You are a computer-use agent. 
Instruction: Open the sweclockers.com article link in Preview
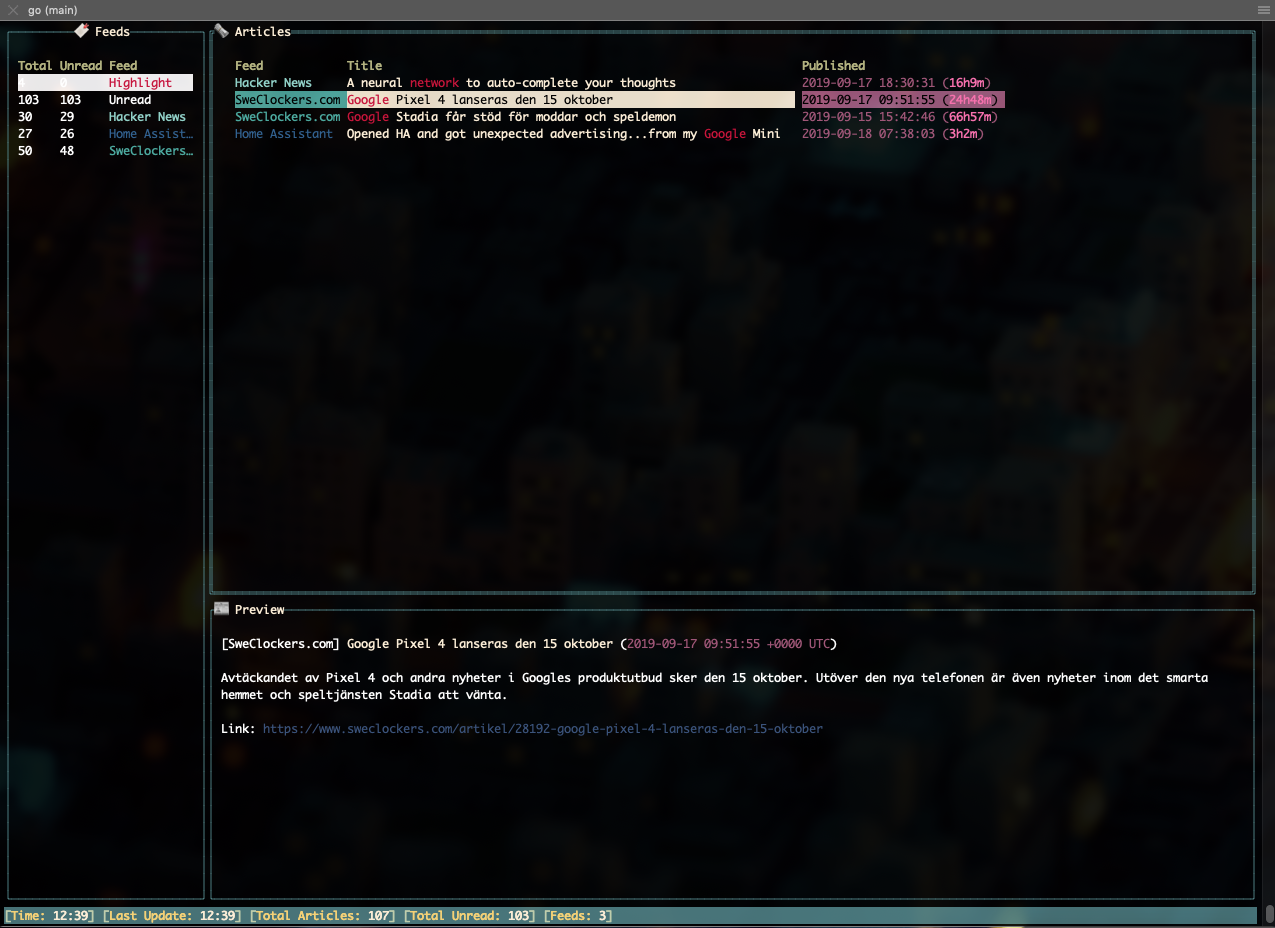542,729
